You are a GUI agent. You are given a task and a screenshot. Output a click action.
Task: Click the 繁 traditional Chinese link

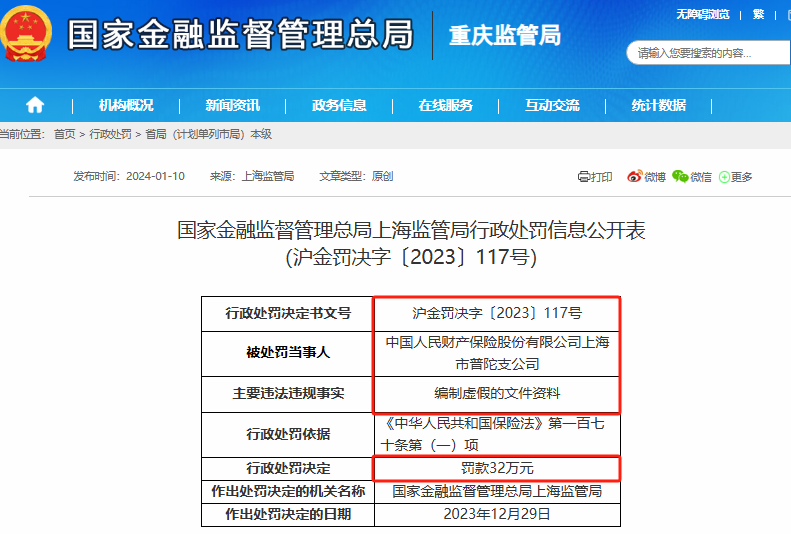758,14
